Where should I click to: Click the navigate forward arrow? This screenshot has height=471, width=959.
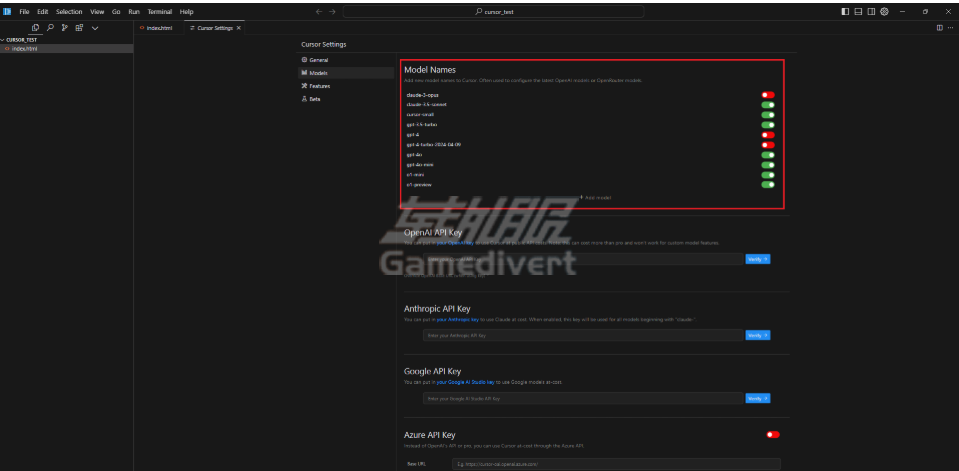tap(333, 11)
